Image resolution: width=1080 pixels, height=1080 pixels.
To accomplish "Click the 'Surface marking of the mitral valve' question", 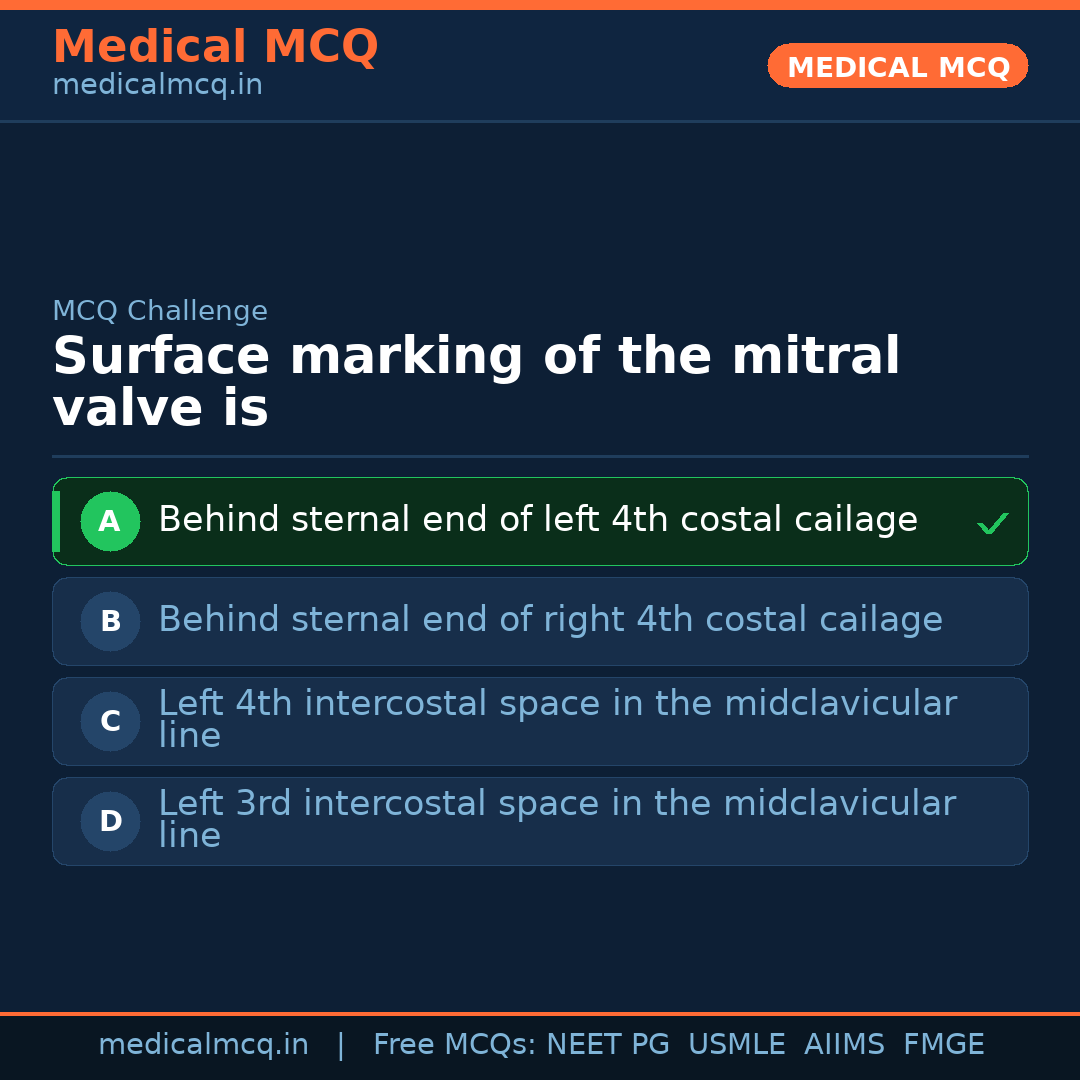I will [x=476, y=383].
